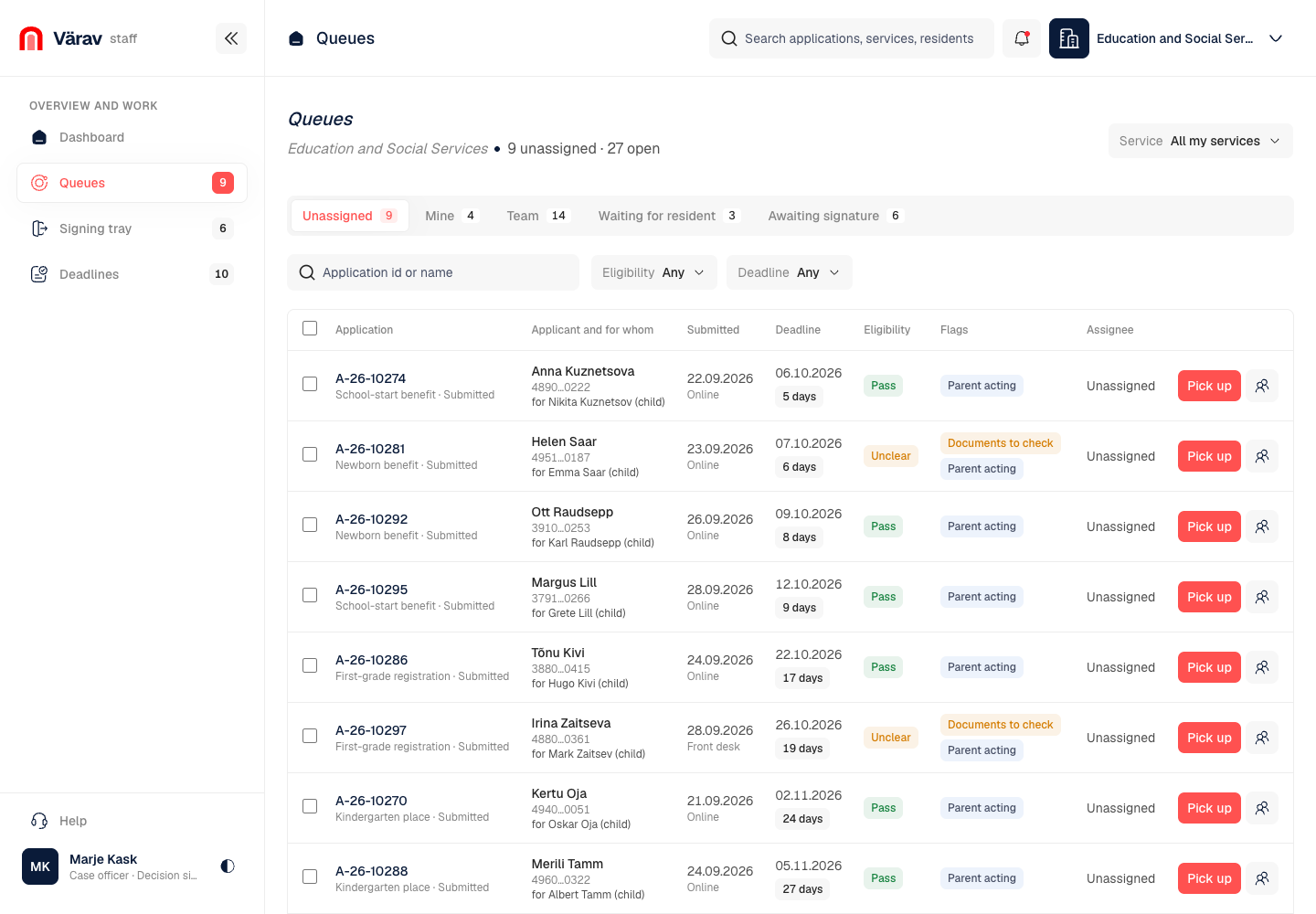Go to Dashboard in the sidebar
This screenshot has width=1316, height=914.
(x=132, y=137)
